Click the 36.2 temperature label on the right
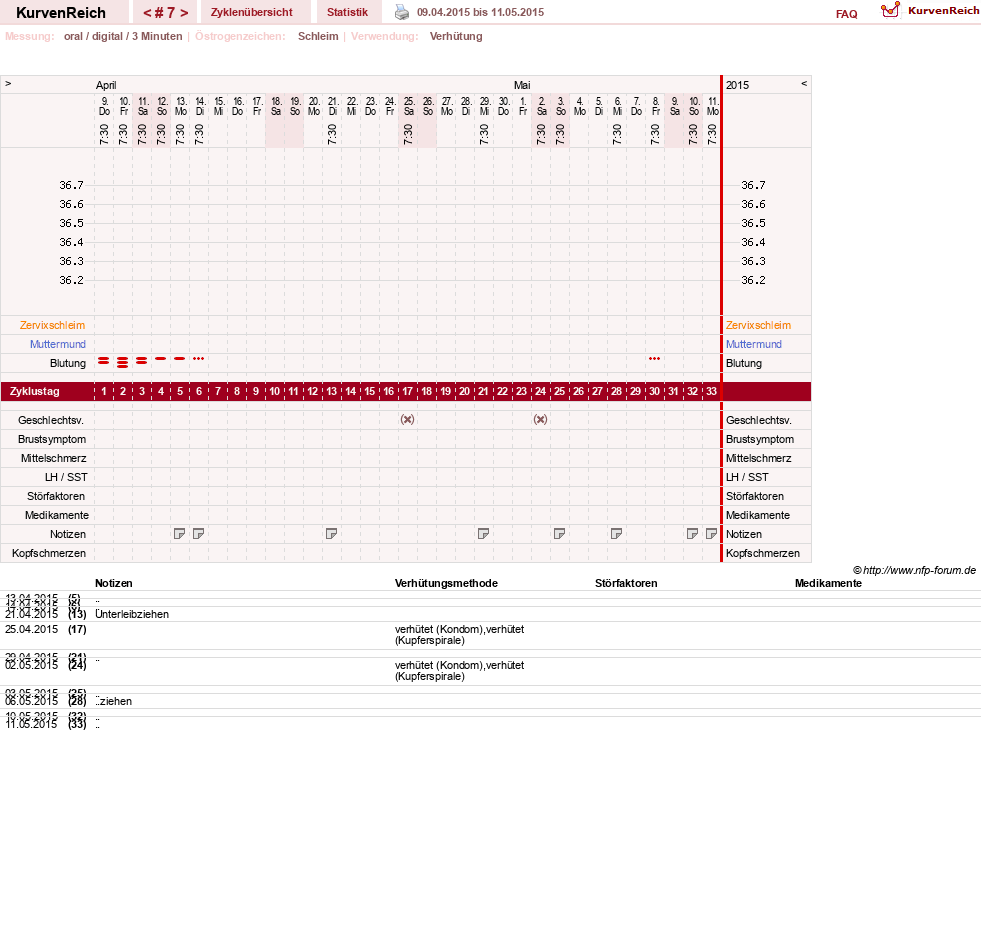 point(753,280)
